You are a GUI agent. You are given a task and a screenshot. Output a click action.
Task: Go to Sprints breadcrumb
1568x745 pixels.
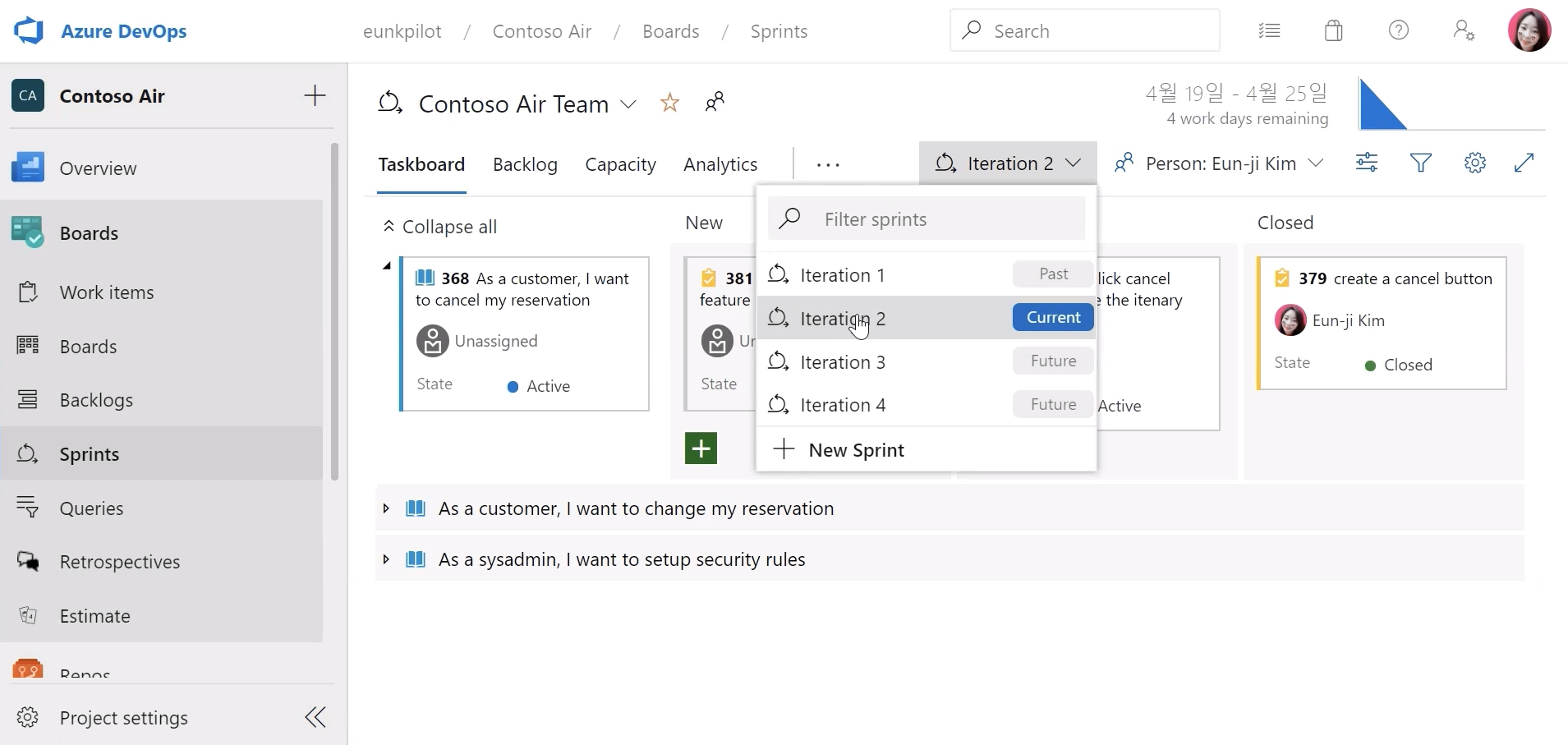click(x=779, y=31)
